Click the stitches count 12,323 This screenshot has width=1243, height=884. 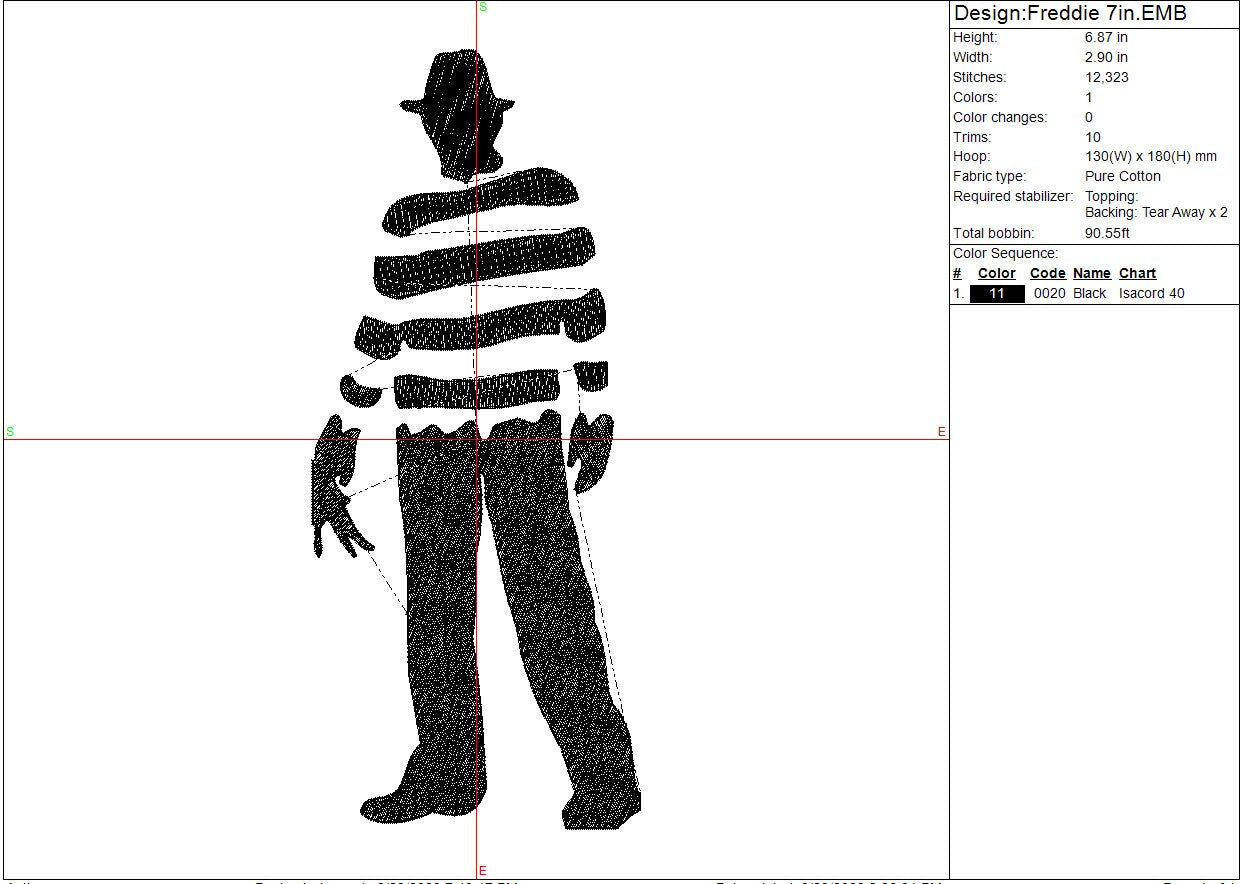click(1107, 77)
